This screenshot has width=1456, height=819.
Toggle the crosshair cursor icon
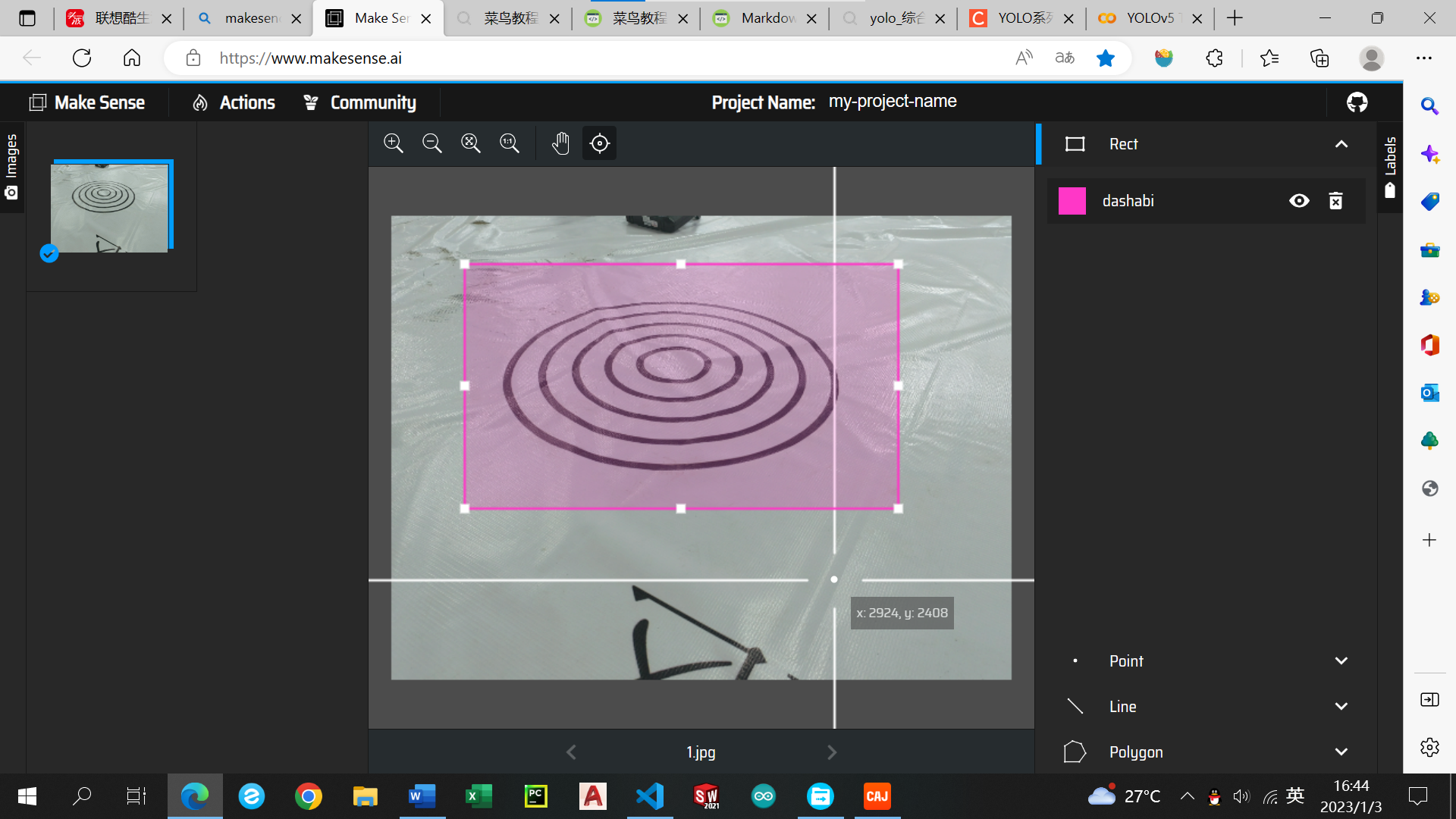point(599,143)
